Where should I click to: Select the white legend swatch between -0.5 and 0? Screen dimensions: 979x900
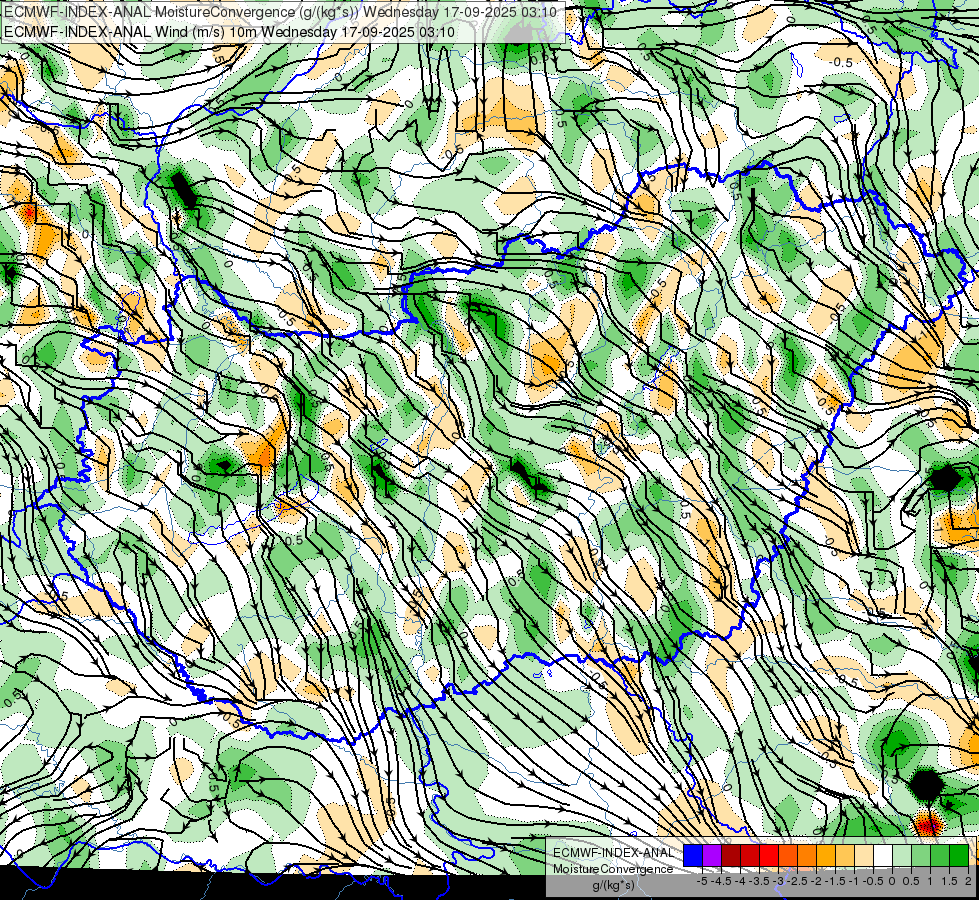tap(883, 855)
